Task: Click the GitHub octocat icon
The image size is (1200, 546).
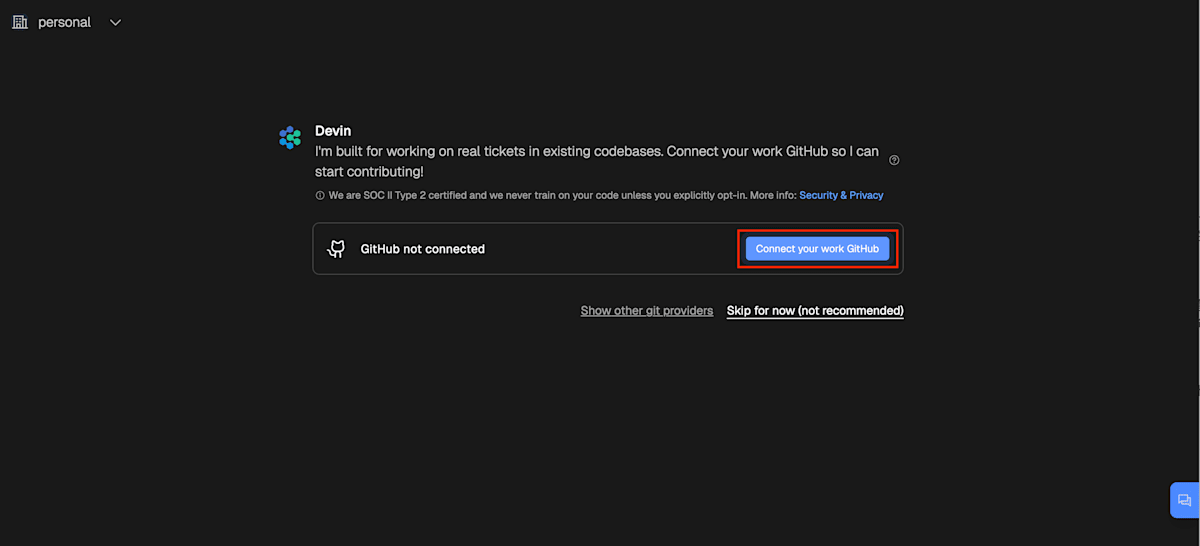Action: point(337,249)
